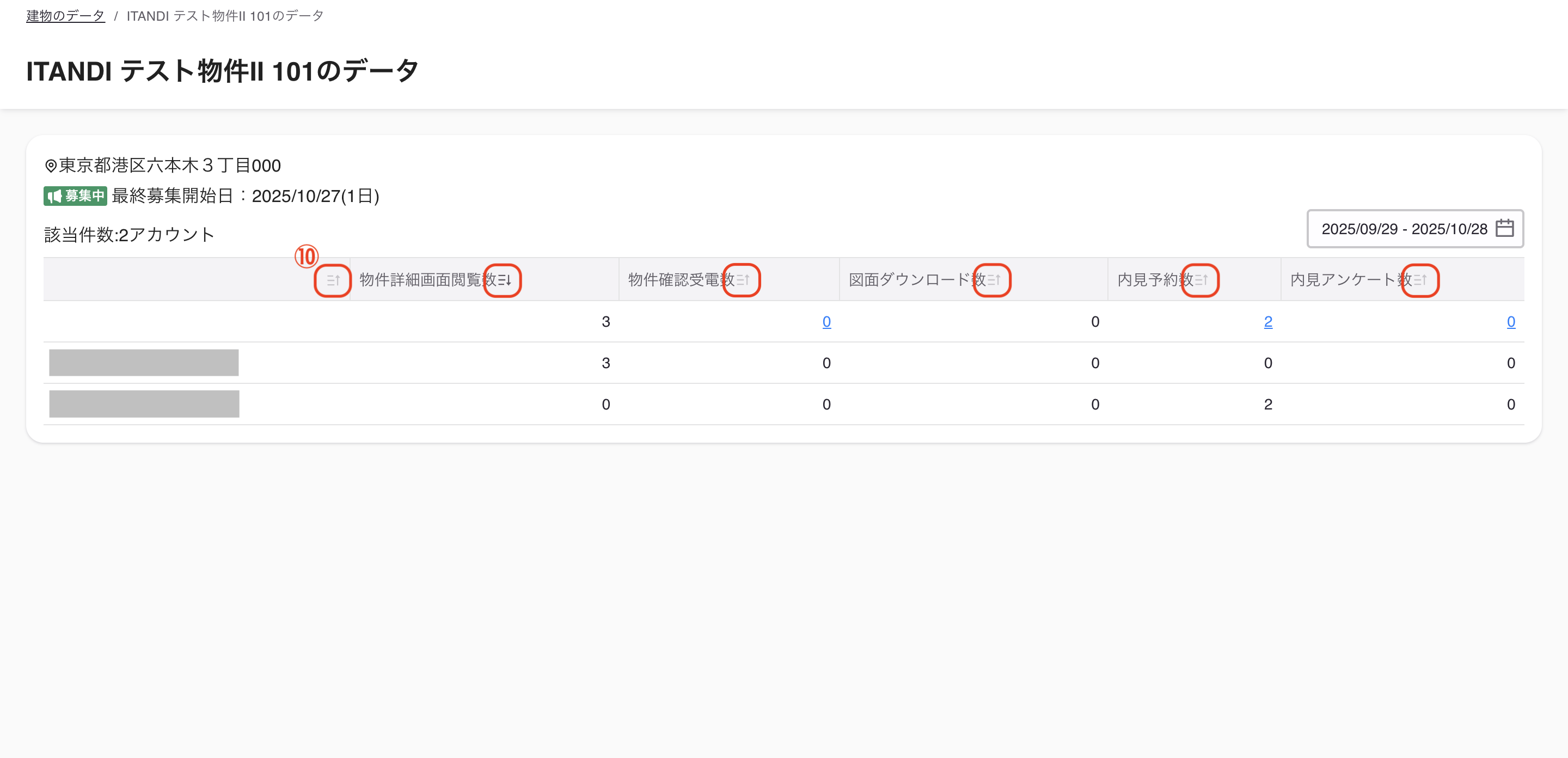Click the 物件確認受電数 column header text
The width and height of the screenshot is (1568, 758).
tap(682, 280)
